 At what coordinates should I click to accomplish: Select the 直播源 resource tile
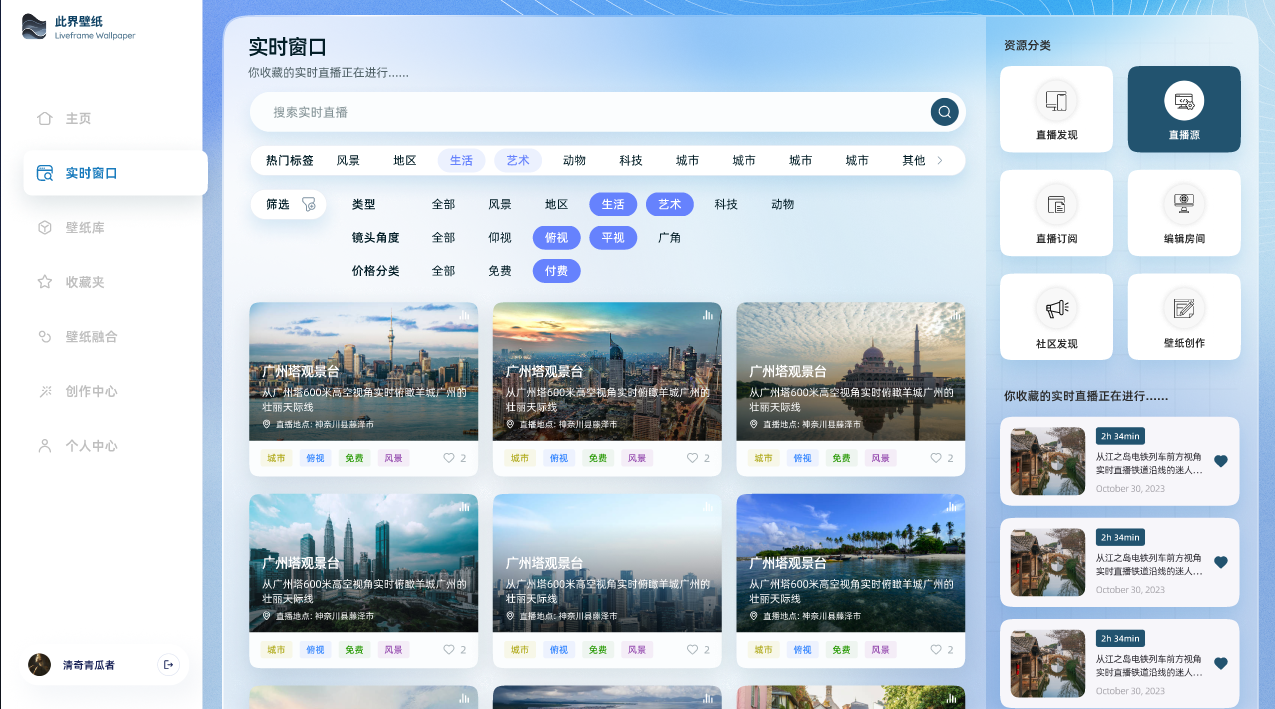(1184, 109)
